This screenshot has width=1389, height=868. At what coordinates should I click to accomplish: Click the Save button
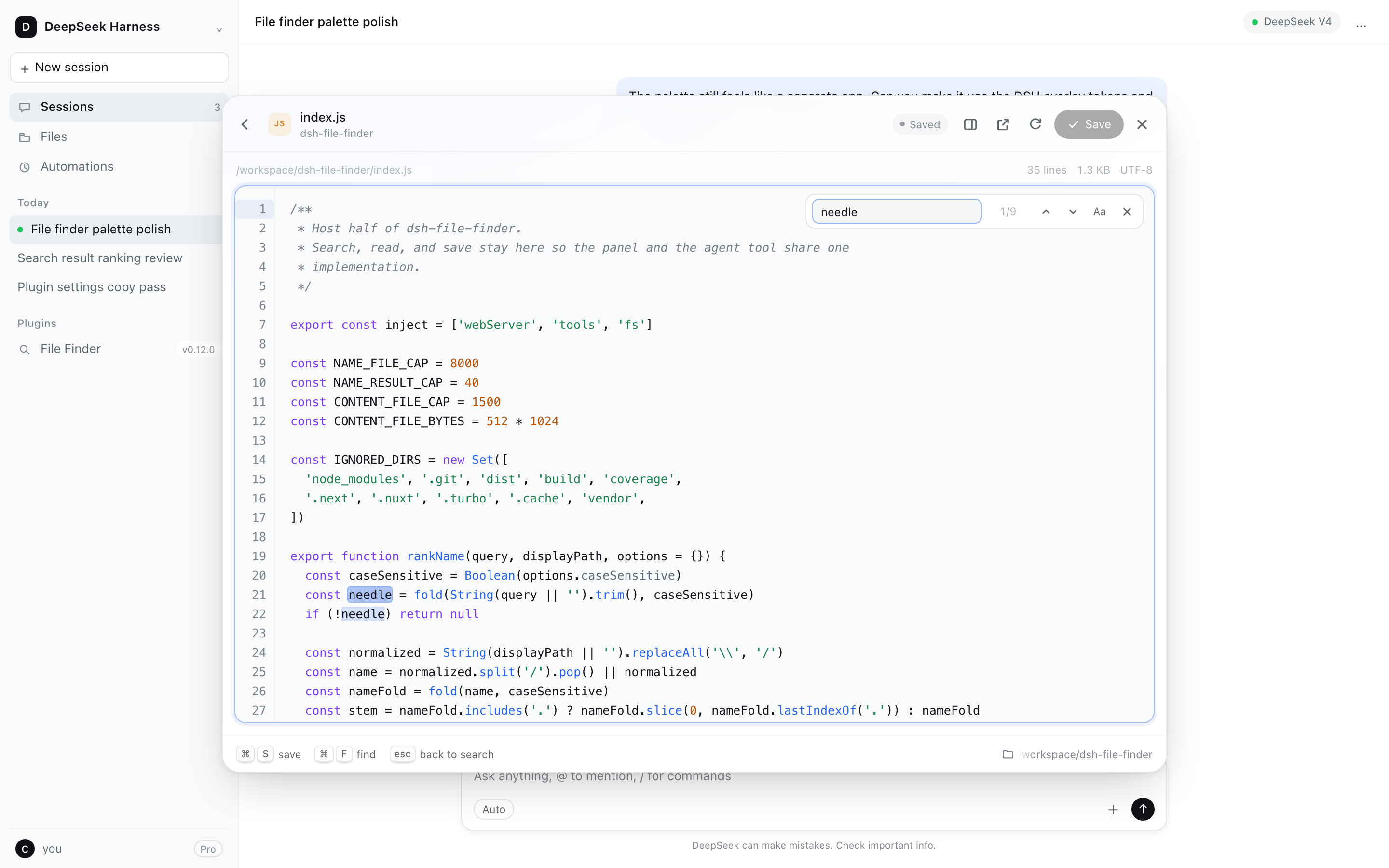point(1088,124)
